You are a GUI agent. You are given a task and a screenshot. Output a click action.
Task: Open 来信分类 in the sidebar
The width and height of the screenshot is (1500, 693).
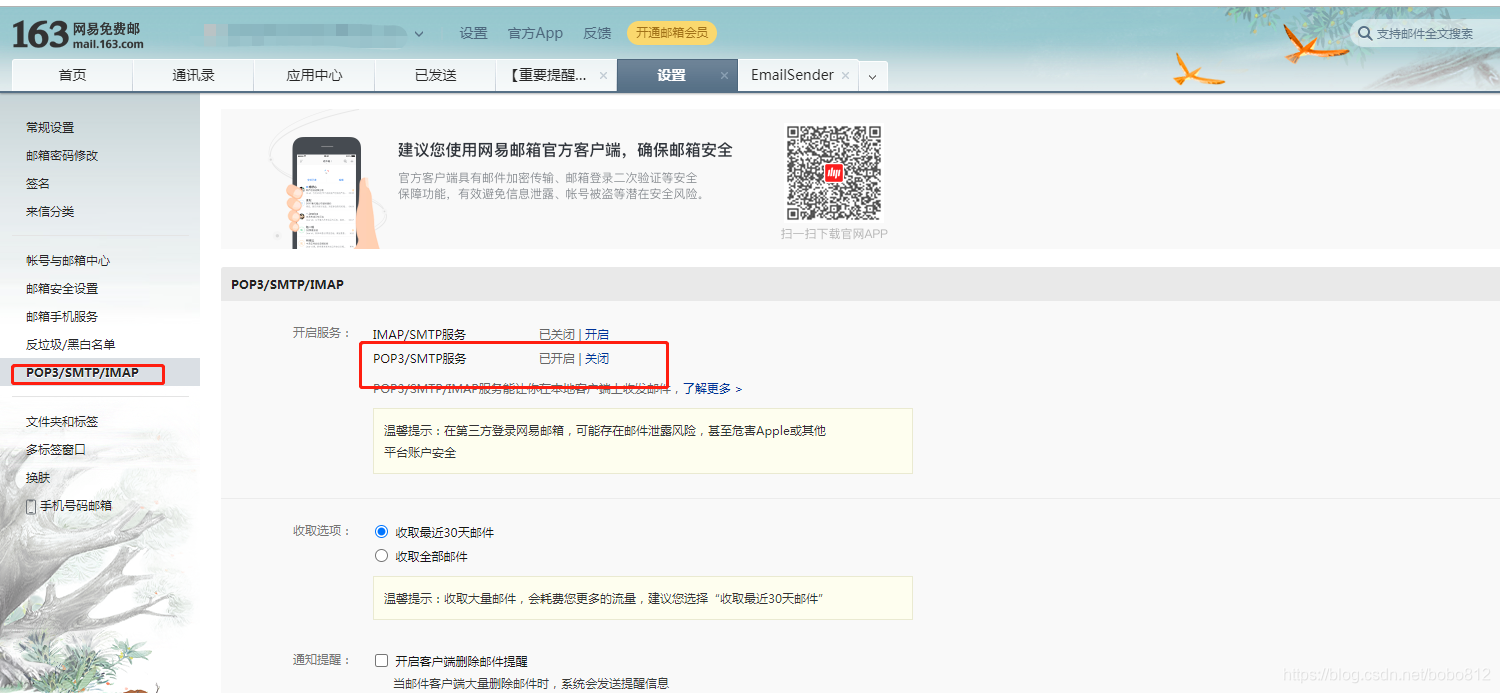click(50, 211)
